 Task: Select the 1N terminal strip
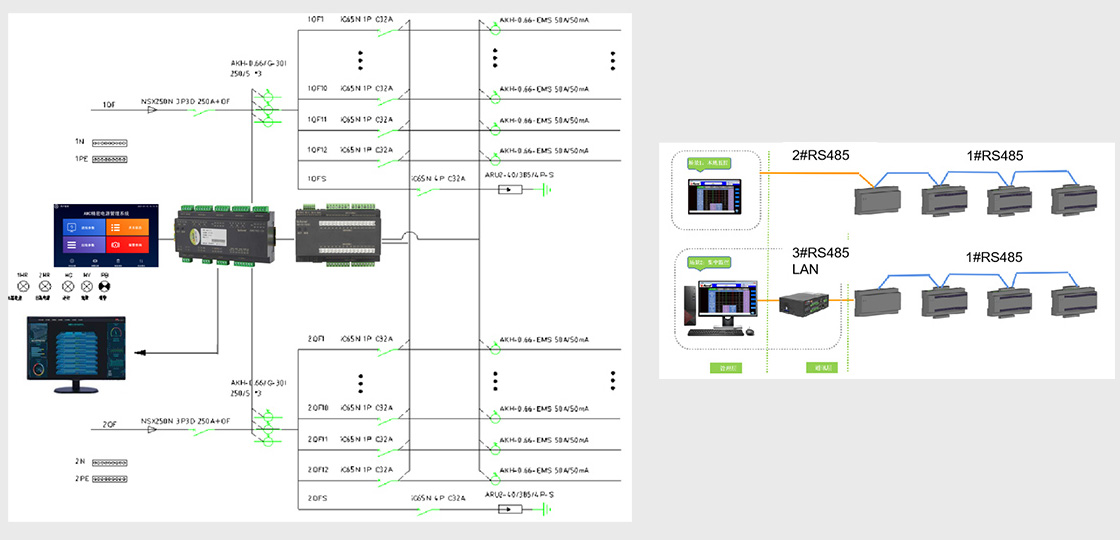tap(110, 143)
